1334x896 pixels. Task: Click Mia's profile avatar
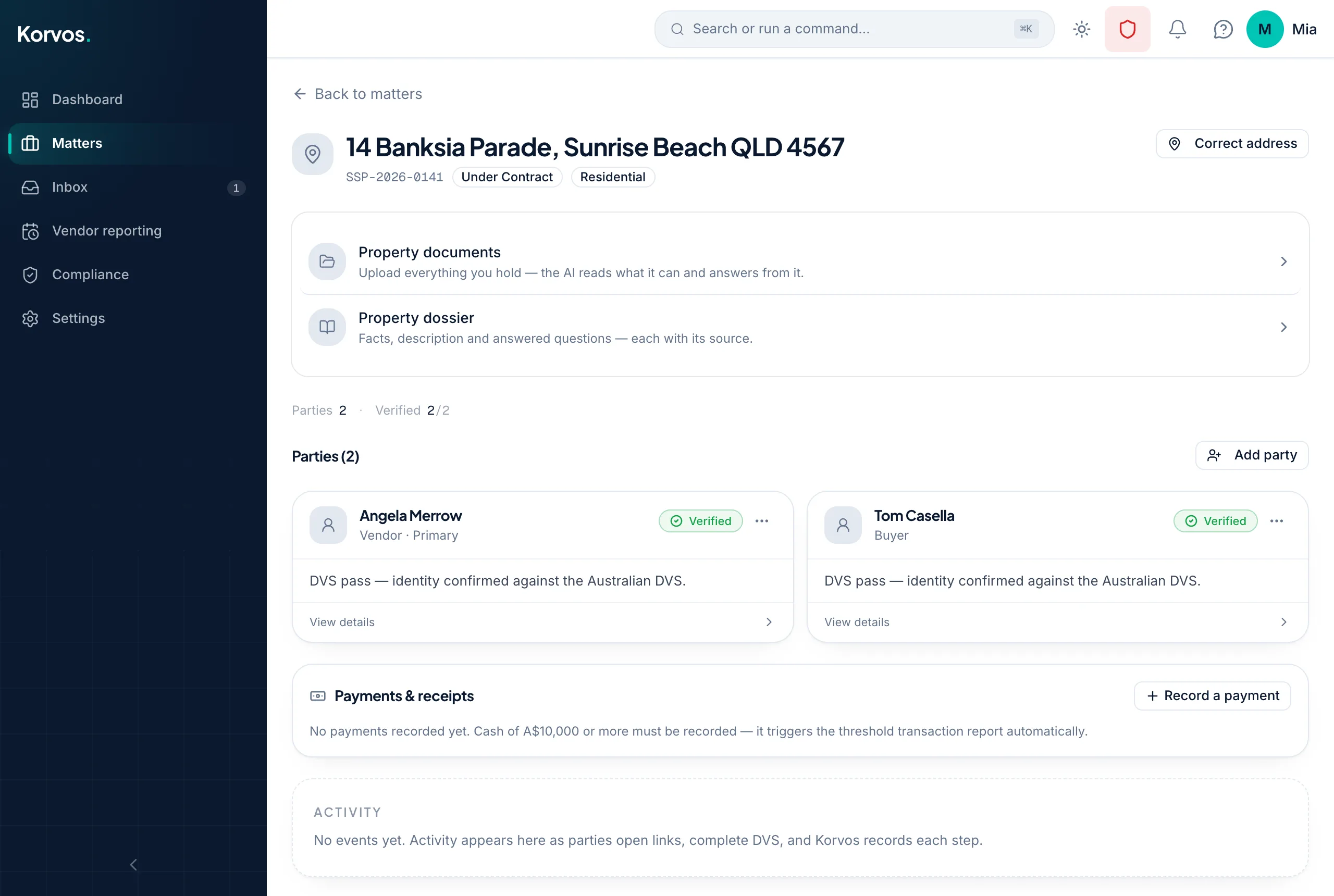pos(1264,29)
